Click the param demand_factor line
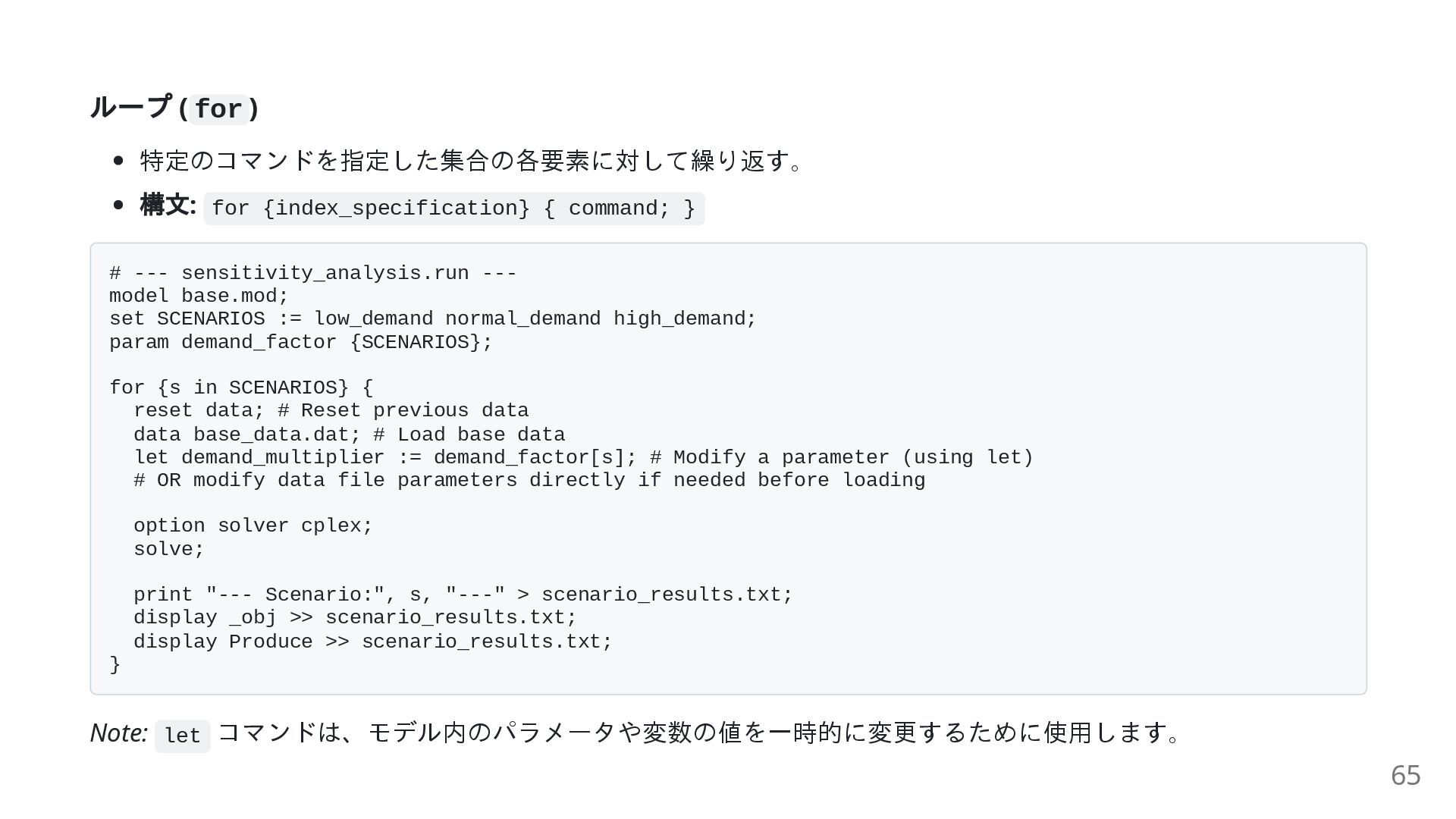 (300, 342)
